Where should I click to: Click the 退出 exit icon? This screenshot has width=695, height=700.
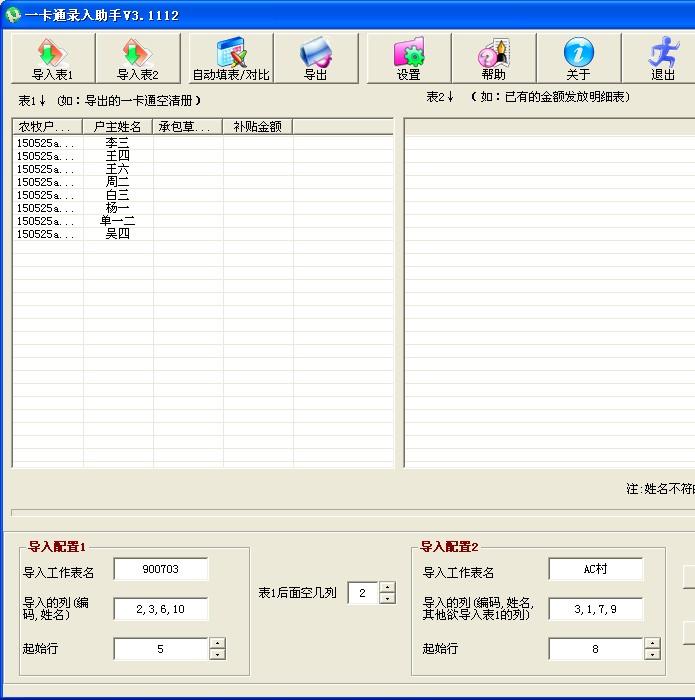pyautogui.click(x=662, y=58)
